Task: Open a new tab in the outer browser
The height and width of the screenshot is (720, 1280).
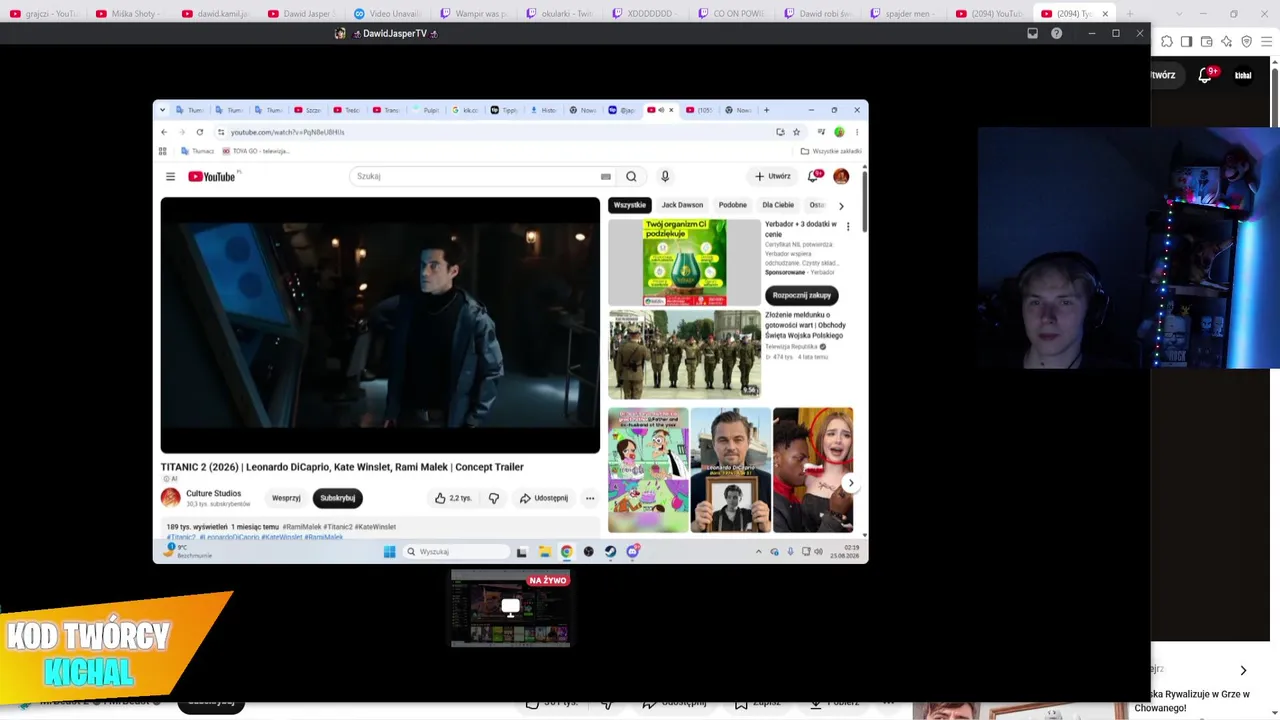Action: [1130, 14]
